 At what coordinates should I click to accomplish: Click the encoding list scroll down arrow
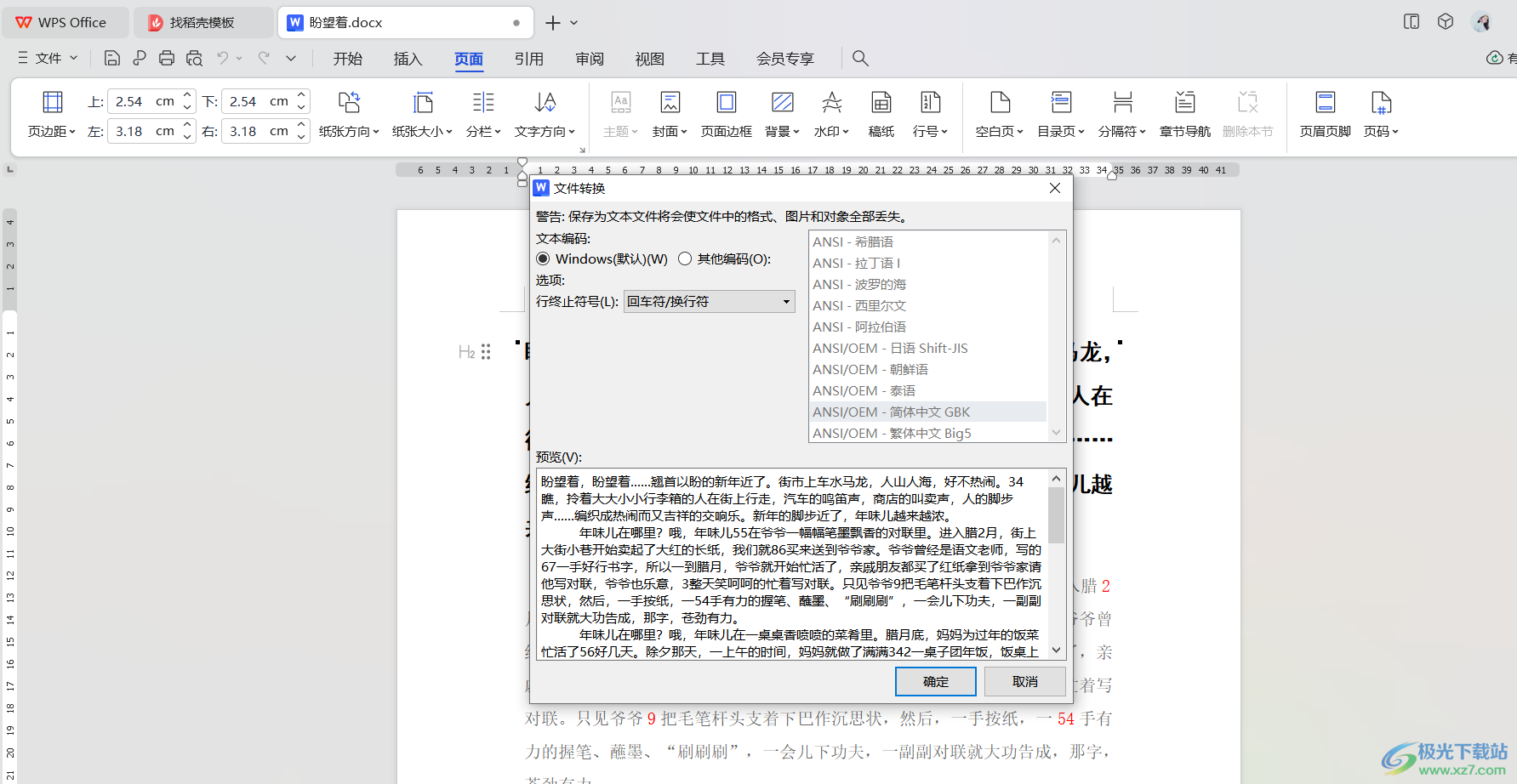(1057, 433)
